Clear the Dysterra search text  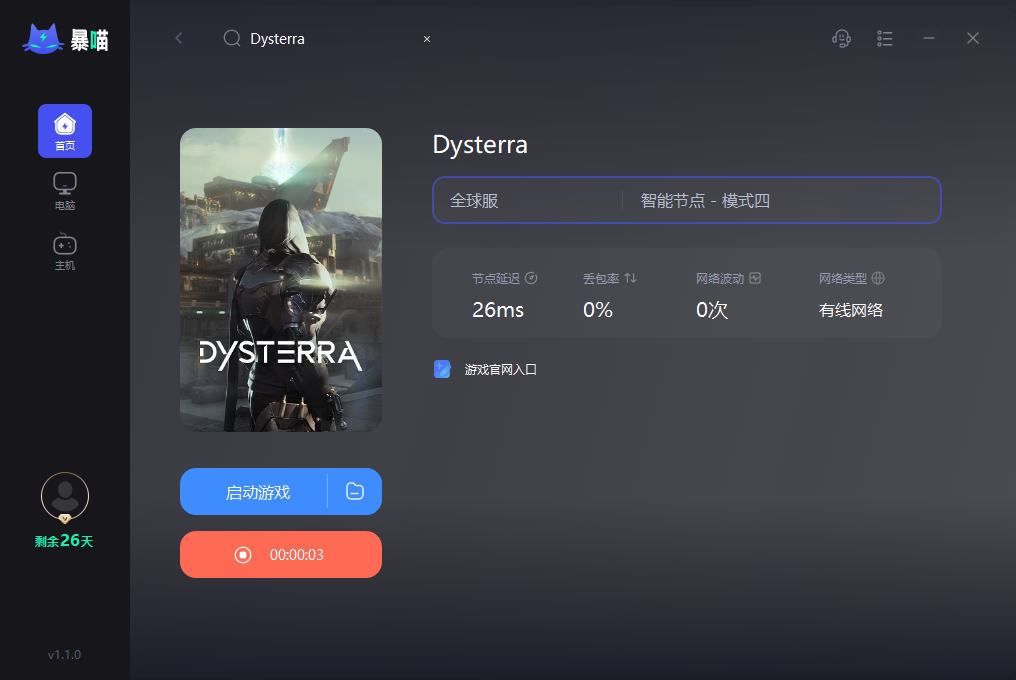click(427, 39)
